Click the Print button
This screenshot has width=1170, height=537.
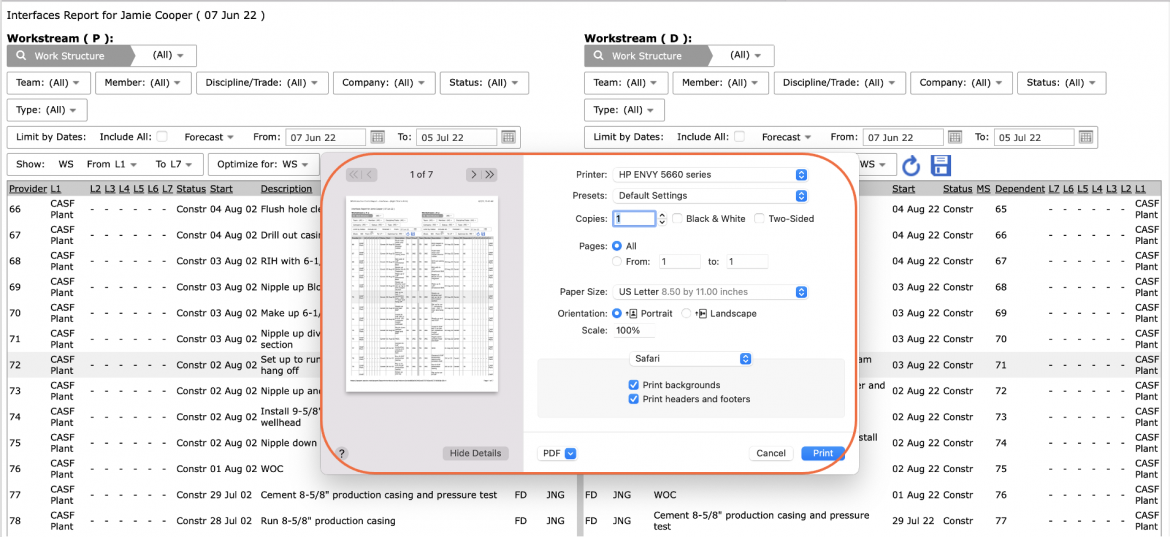pos(823,453)
